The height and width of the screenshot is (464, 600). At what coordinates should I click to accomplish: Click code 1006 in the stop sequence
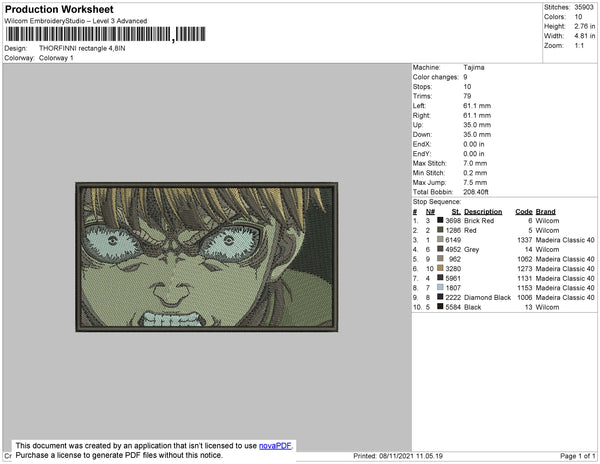pyautogui.click(x=524, y=297)
